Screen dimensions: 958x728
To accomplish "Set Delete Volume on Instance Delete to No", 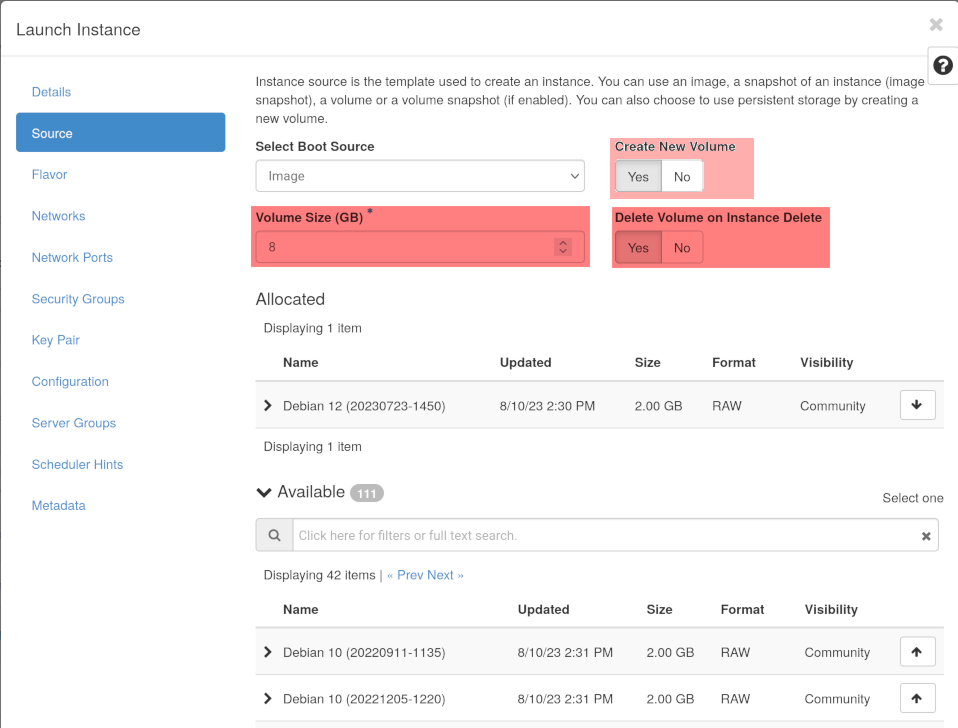I will (x=682, y=247).
